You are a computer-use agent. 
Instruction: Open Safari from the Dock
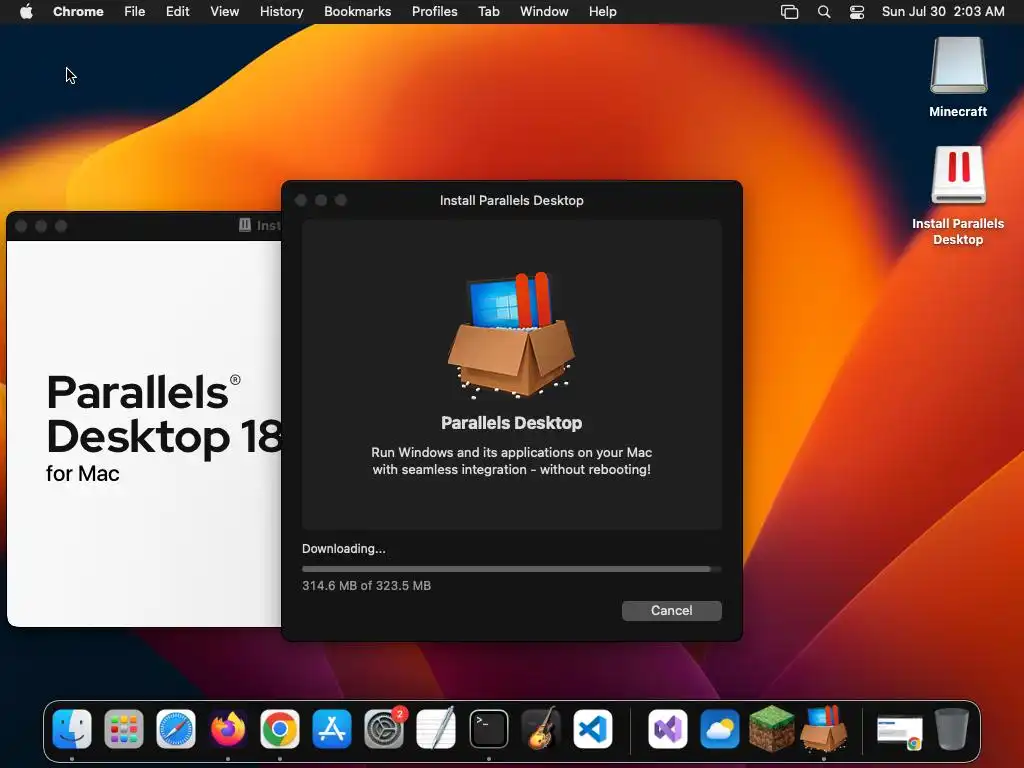176,729
